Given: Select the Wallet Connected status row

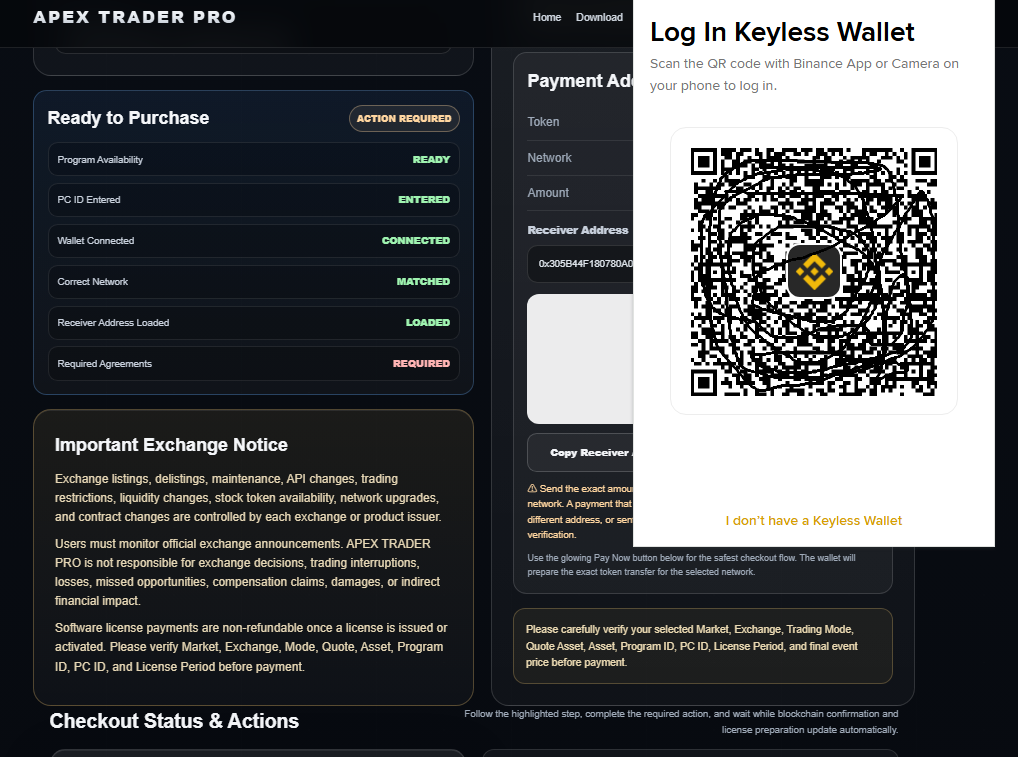Looking at the screenshot, I should tap(254, 241).
